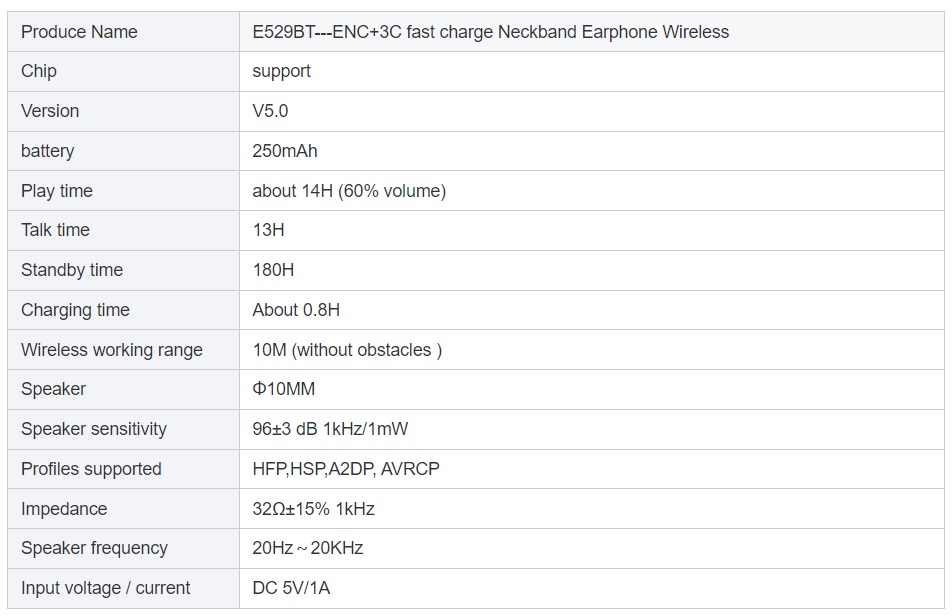Click the 'Wireless working range' label
The width and height of the screenshot is (952, 616).
112,350
